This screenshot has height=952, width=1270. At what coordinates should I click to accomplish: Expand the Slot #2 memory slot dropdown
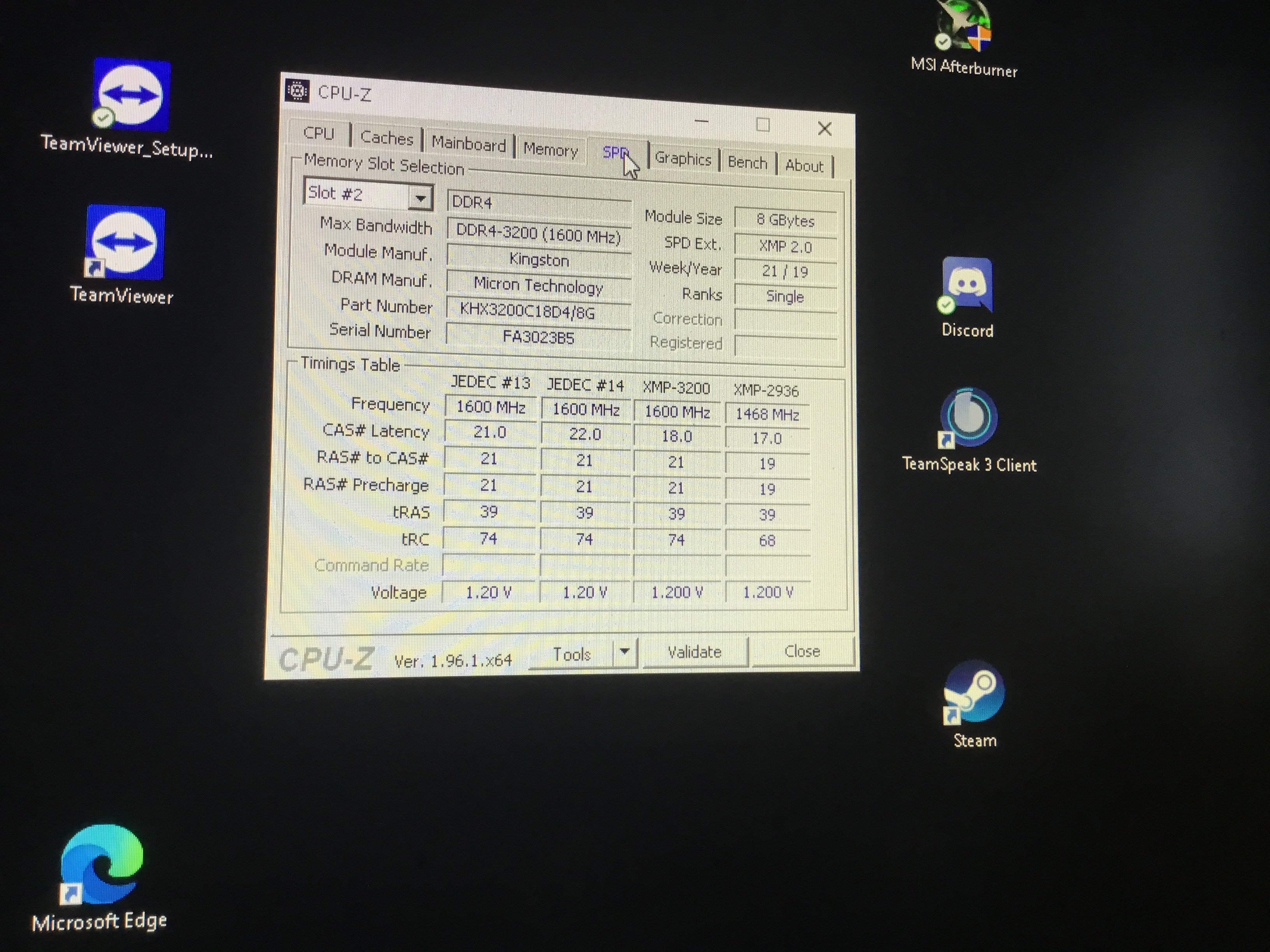(420, 199)
